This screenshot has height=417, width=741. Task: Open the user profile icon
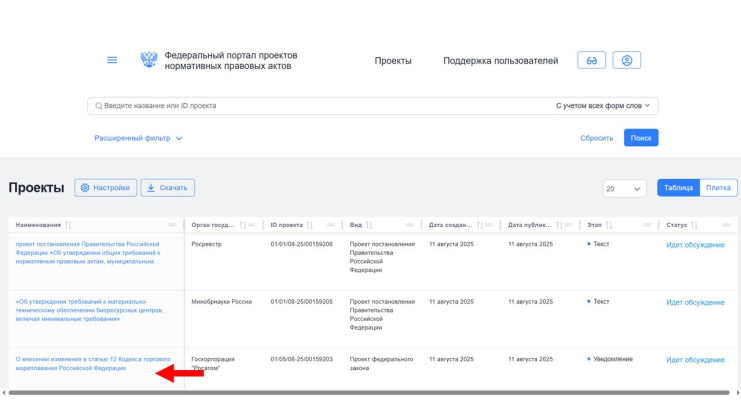click(x=627, y=60)
